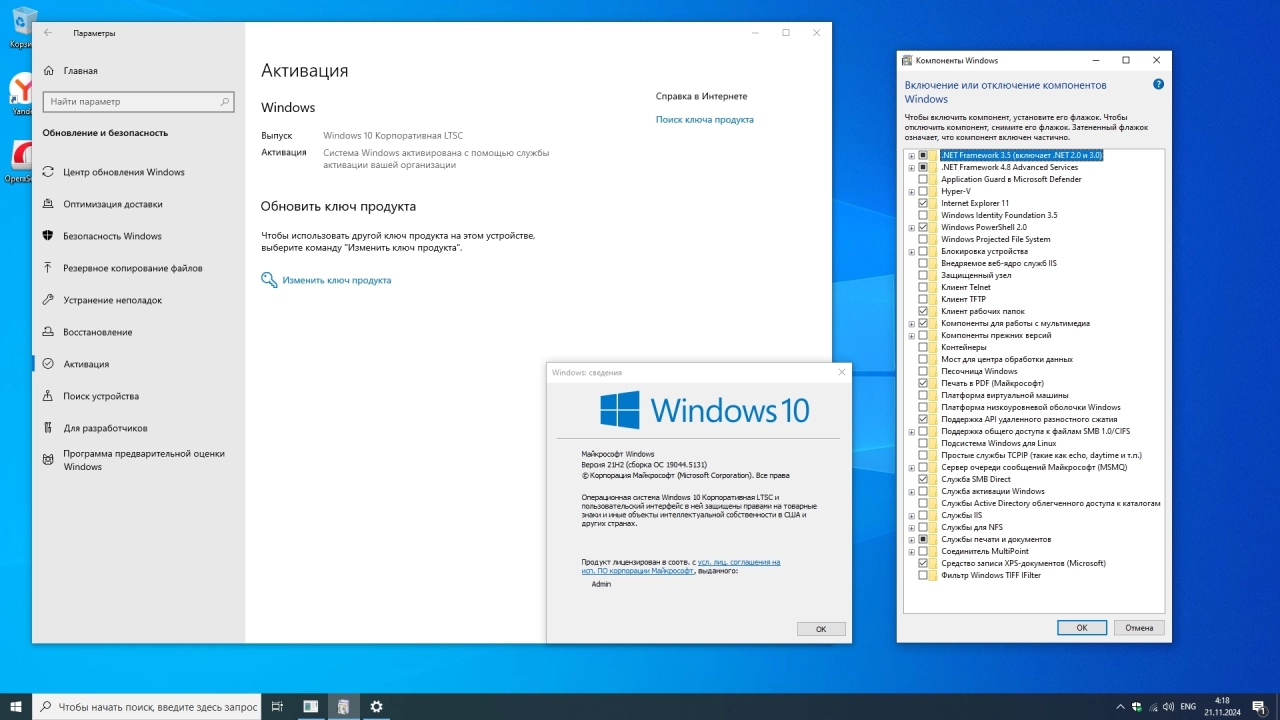Open the notification center icon
This screenshot has height=720, width=1280.
[1258, 706]
